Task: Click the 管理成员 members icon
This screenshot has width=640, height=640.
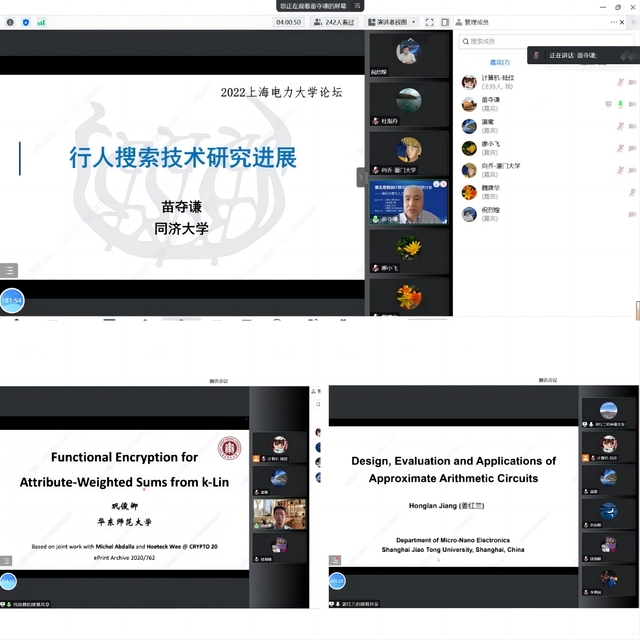Action: 457,21
